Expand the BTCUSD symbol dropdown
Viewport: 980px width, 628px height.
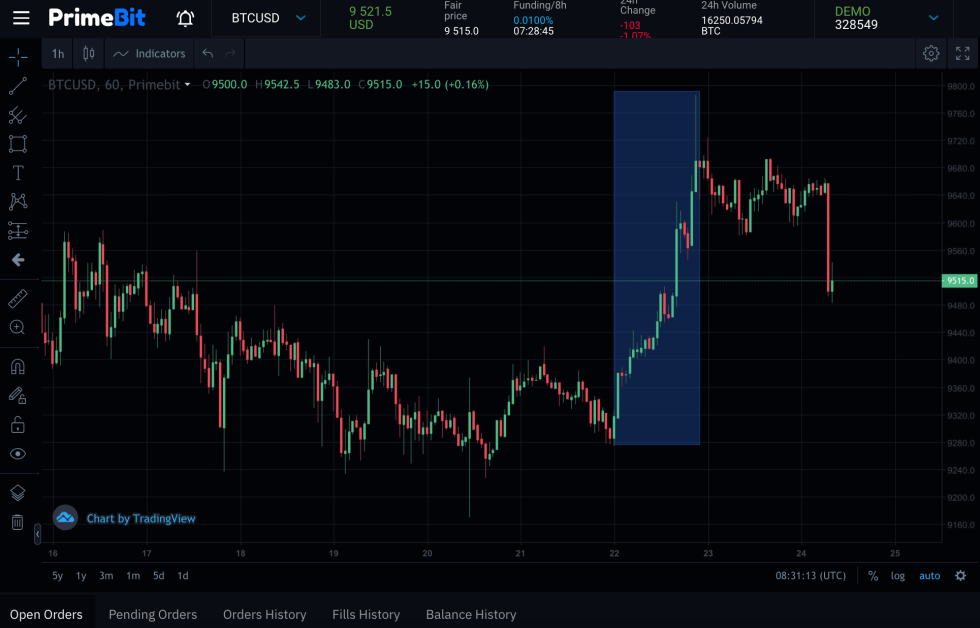click(x=300, y=18)
